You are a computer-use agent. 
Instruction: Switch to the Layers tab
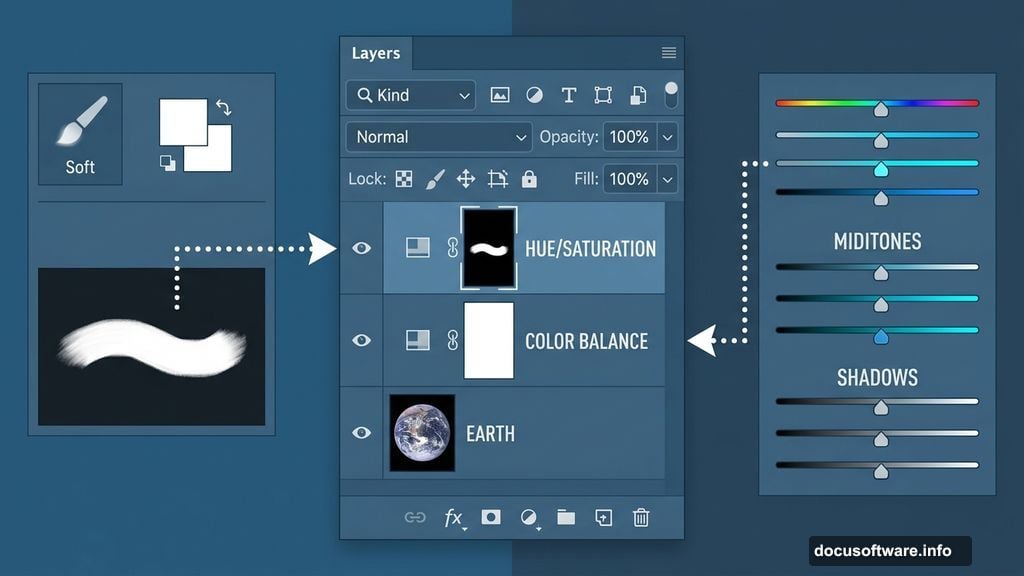click(376, 53)
